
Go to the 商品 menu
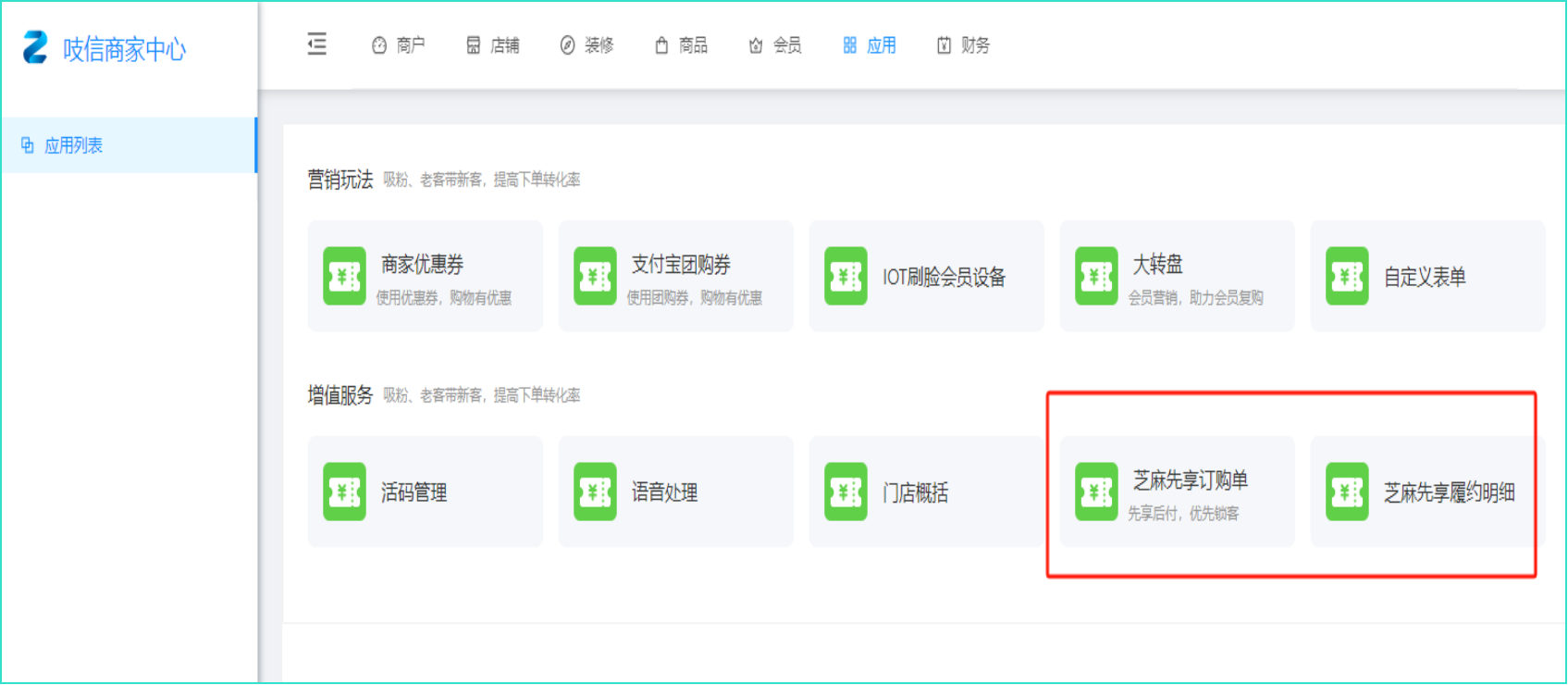[682, 45]
